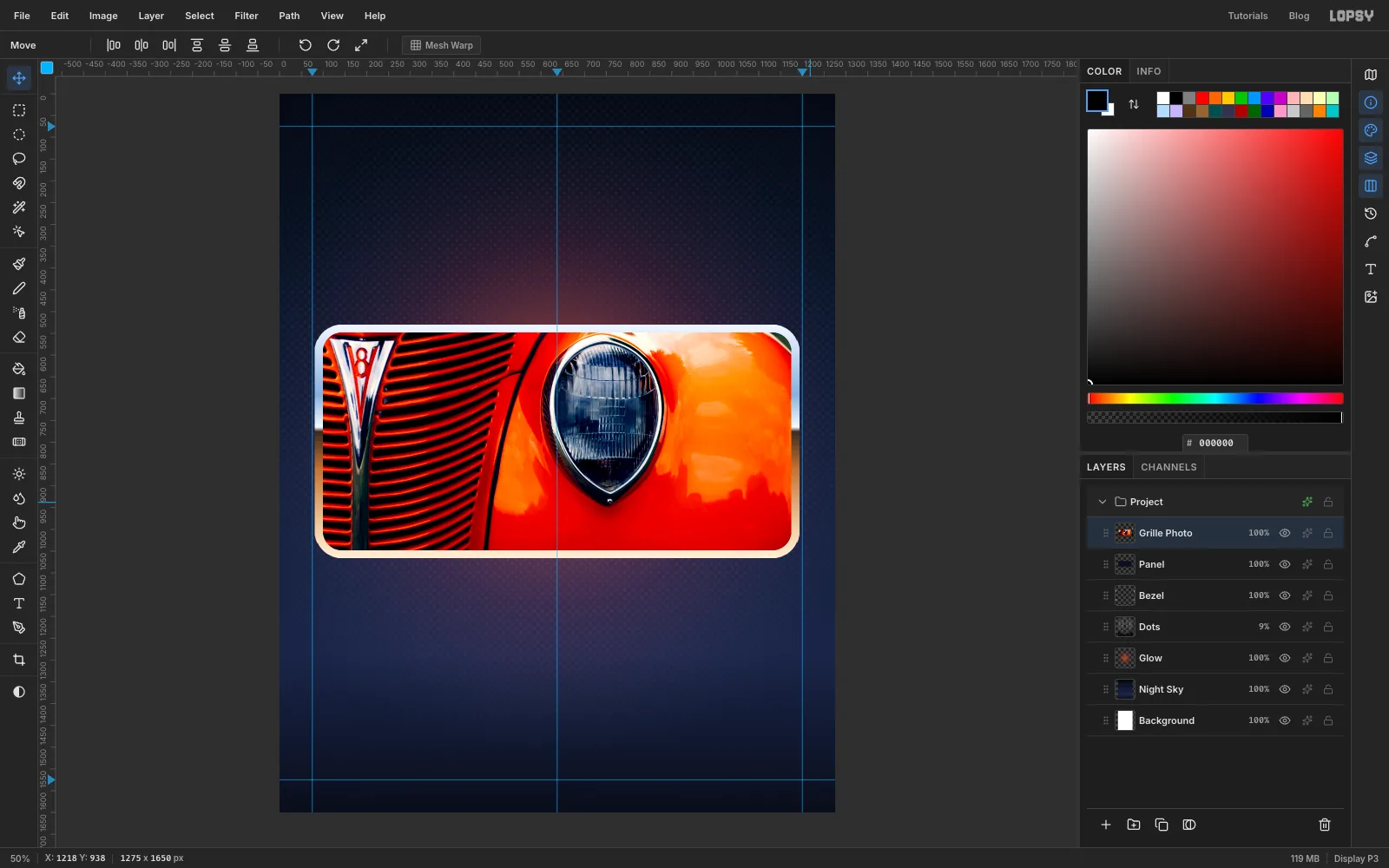Click the hue spectrum slider
The width and height of the screenshot is (1389, 868).
click(x=1215, y=398)
